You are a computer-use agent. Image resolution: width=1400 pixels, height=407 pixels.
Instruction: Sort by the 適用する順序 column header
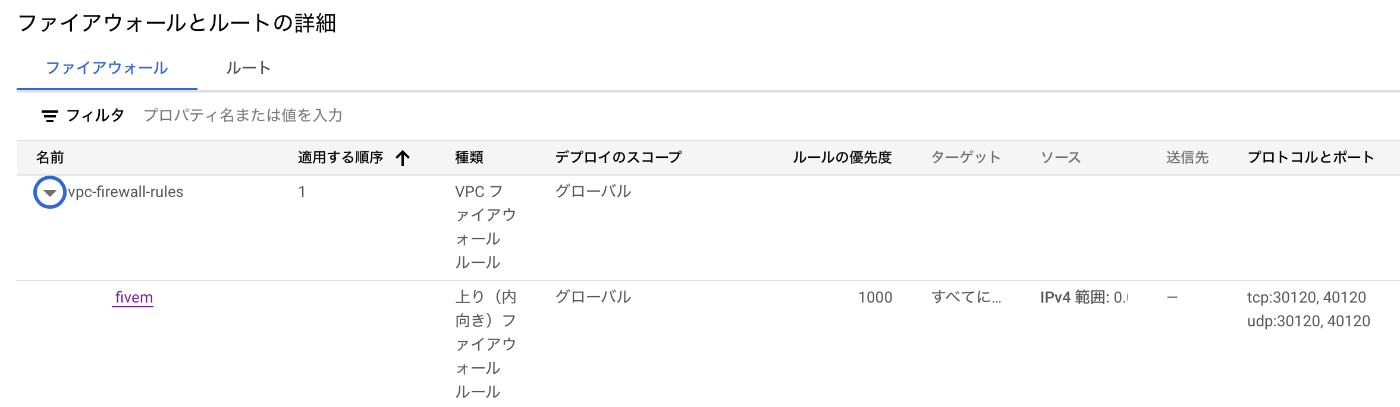coord(341,158)
